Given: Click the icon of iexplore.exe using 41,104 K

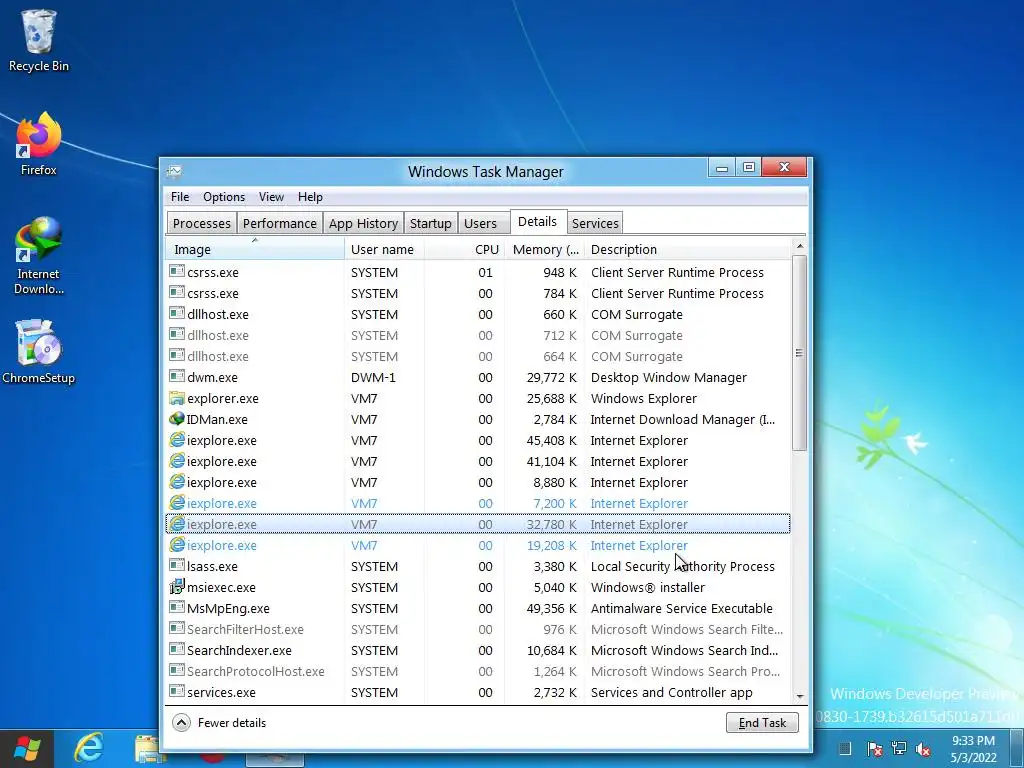Looking at the screenshot, I should pyautogui.click(x=176, y=460).
